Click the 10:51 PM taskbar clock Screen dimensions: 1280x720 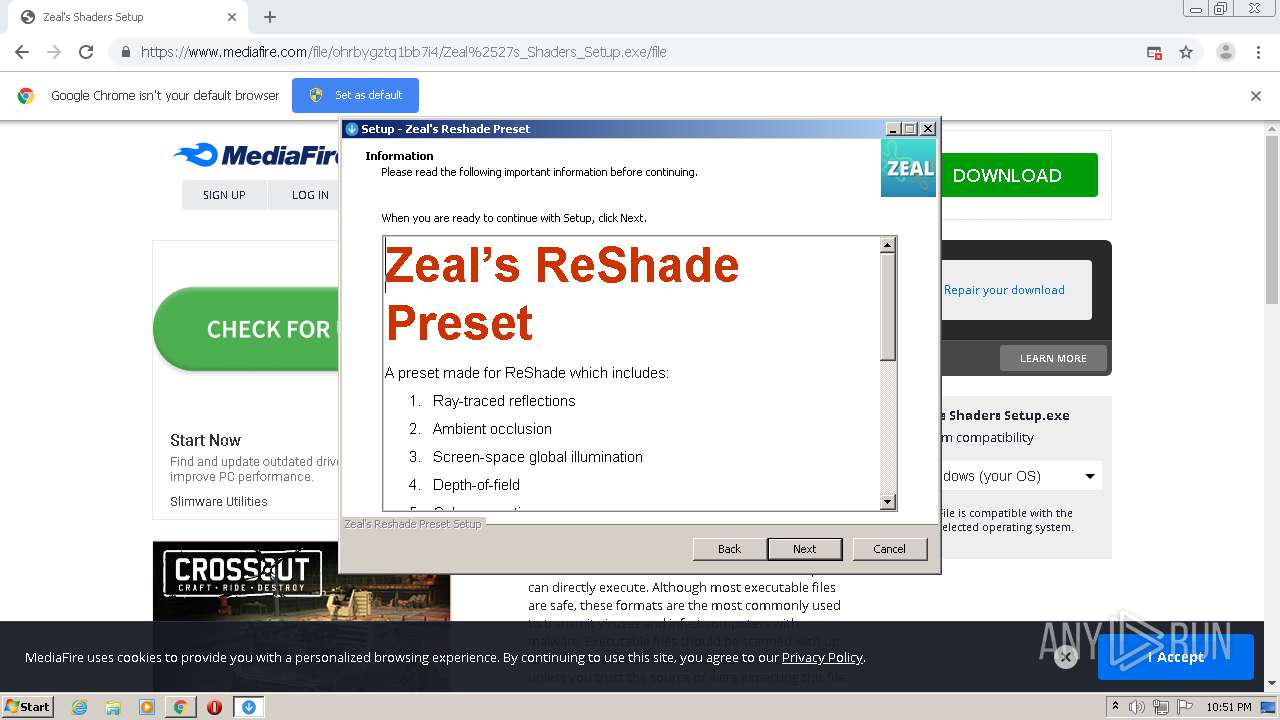[x=1228, y=707]
